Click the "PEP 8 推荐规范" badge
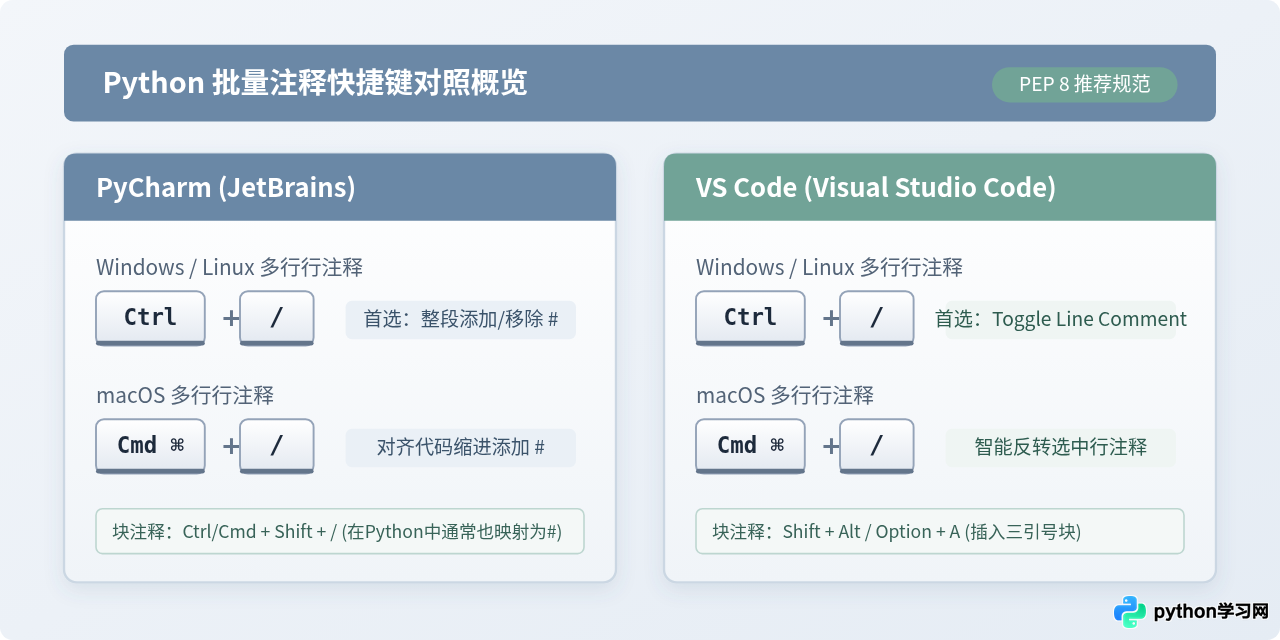The width and height of the screenshot is (1280, 640). tap(1084, 84)
